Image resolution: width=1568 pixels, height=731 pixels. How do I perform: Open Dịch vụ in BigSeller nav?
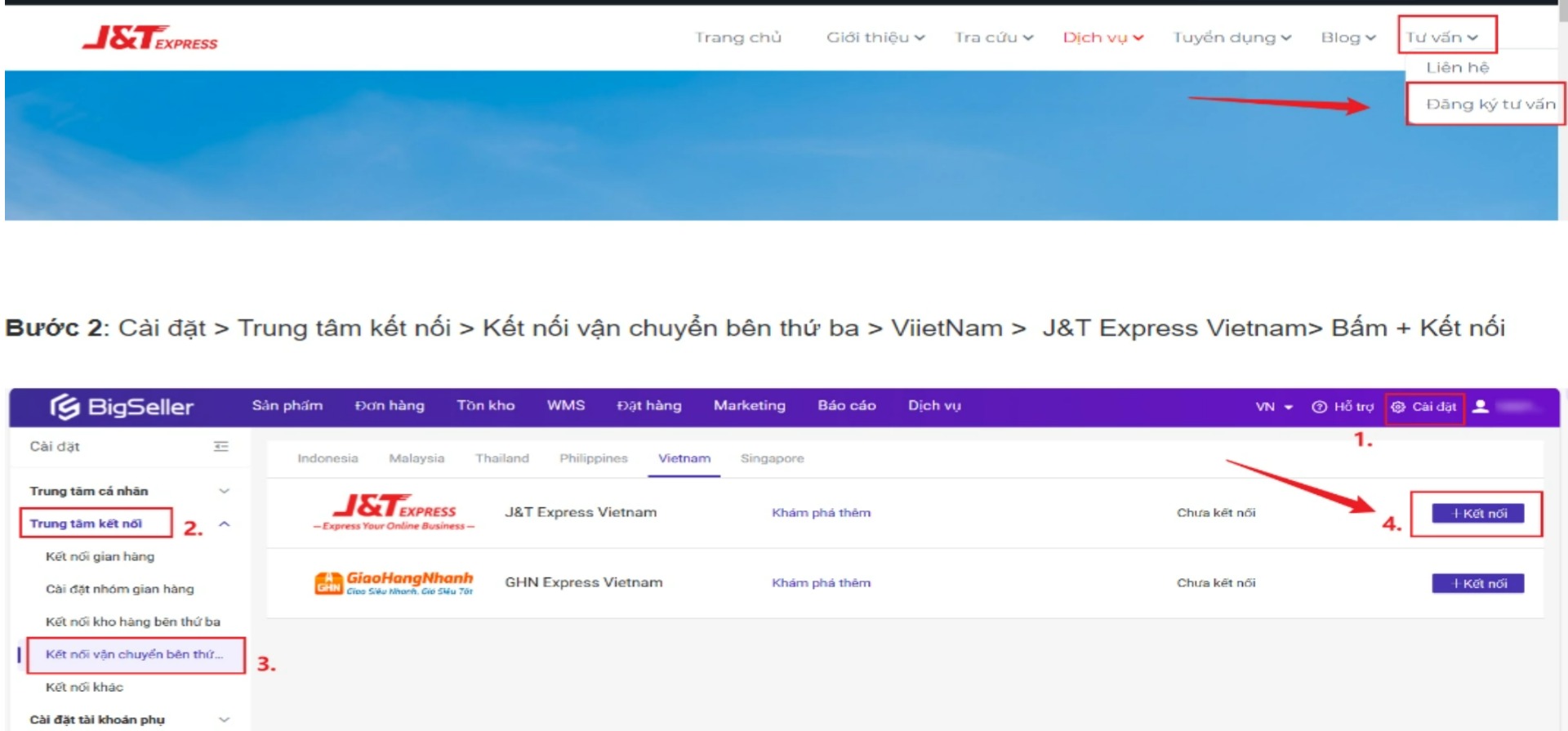coord(934,406)
